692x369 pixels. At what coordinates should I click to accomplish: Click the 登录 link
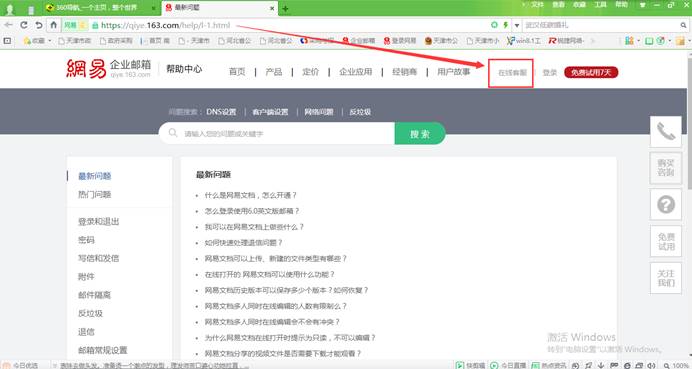click(x=550, y=73)
